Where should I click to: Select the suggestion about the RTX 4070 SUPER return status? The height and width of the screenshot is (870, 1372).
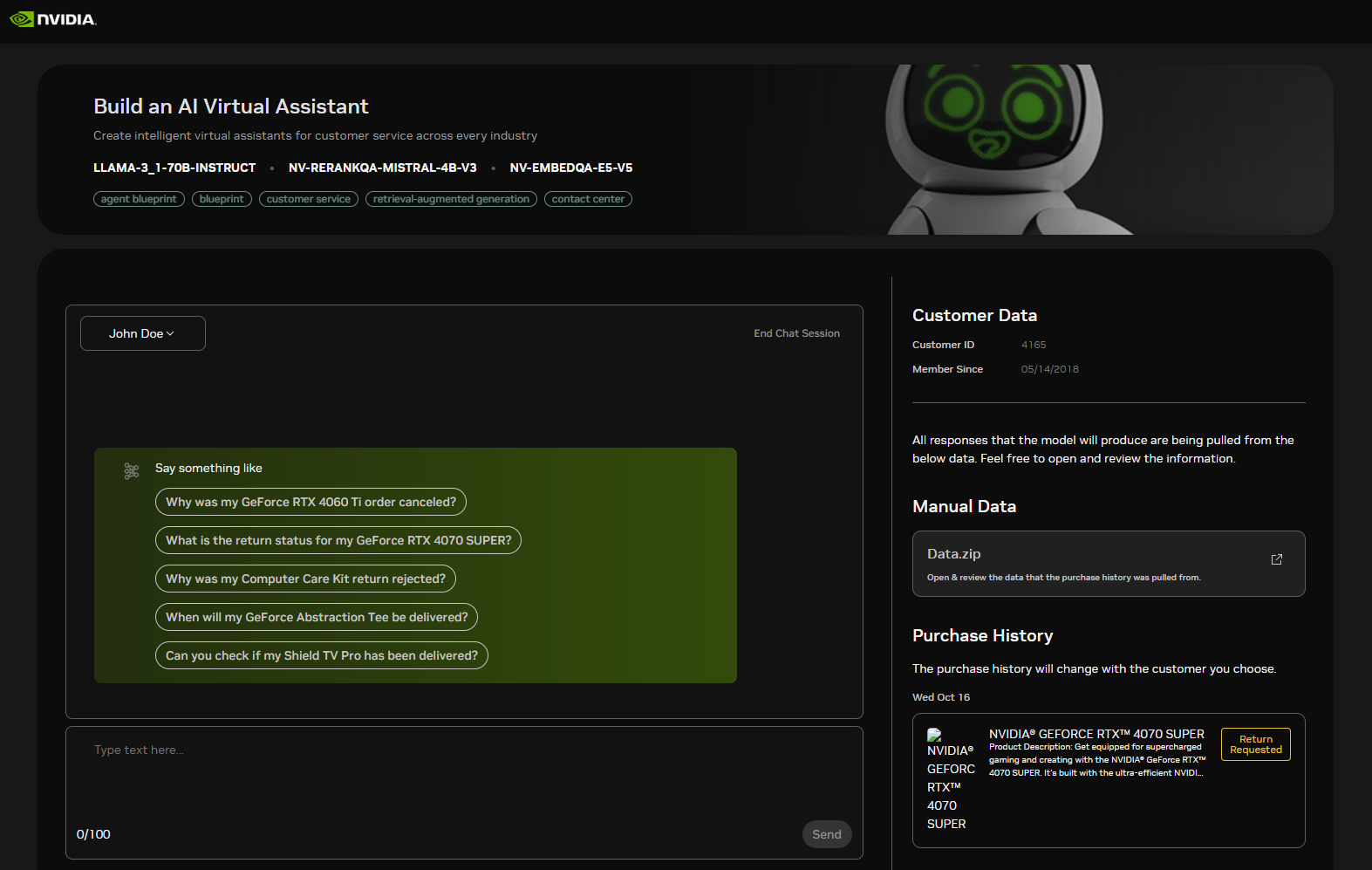[338, 540]
